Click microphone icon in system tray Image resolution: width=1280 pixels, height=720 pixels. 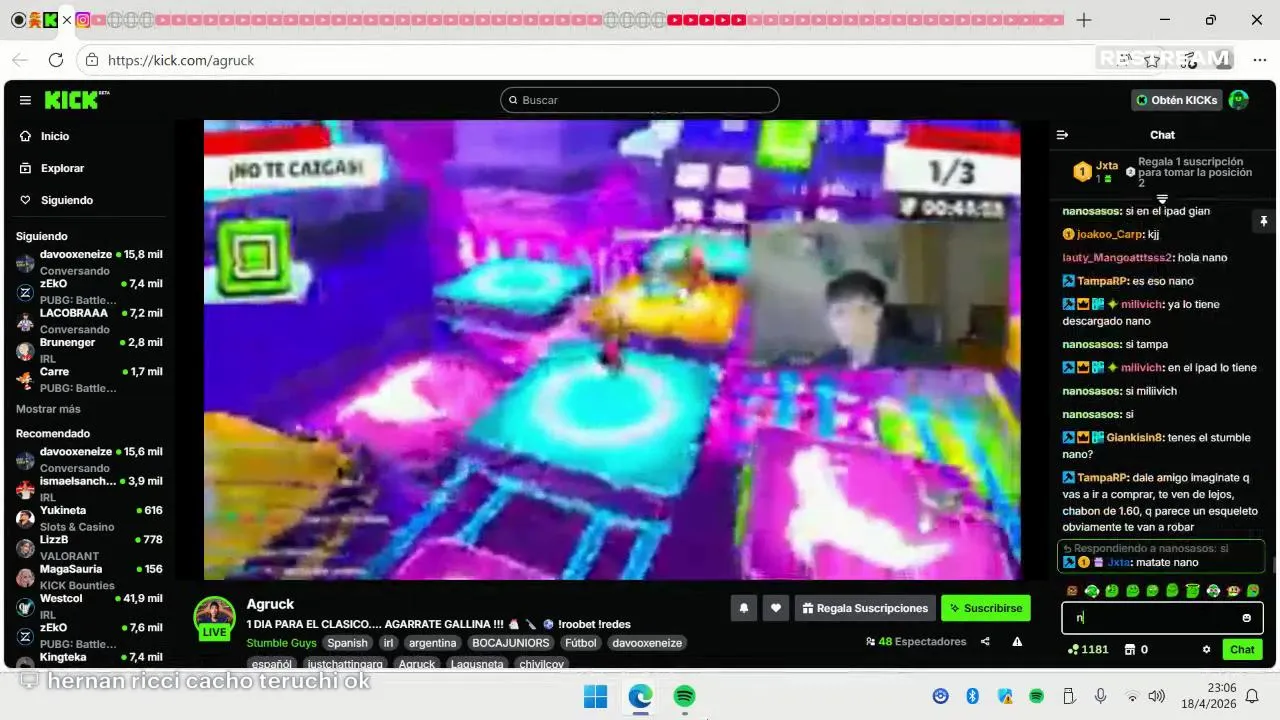tap(1100, 696)
